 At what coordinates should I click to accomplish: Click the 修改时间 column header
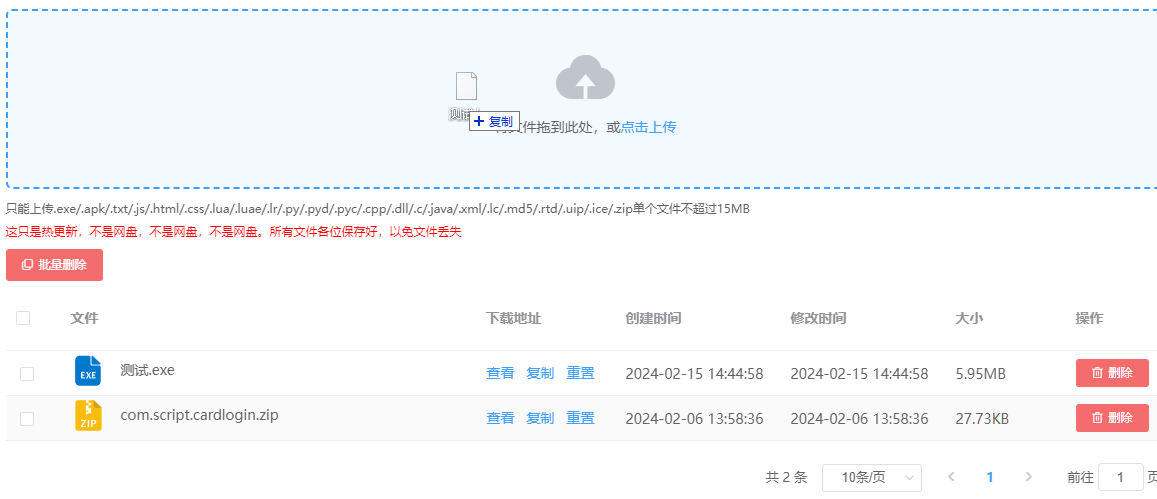[x=818, y=318]
